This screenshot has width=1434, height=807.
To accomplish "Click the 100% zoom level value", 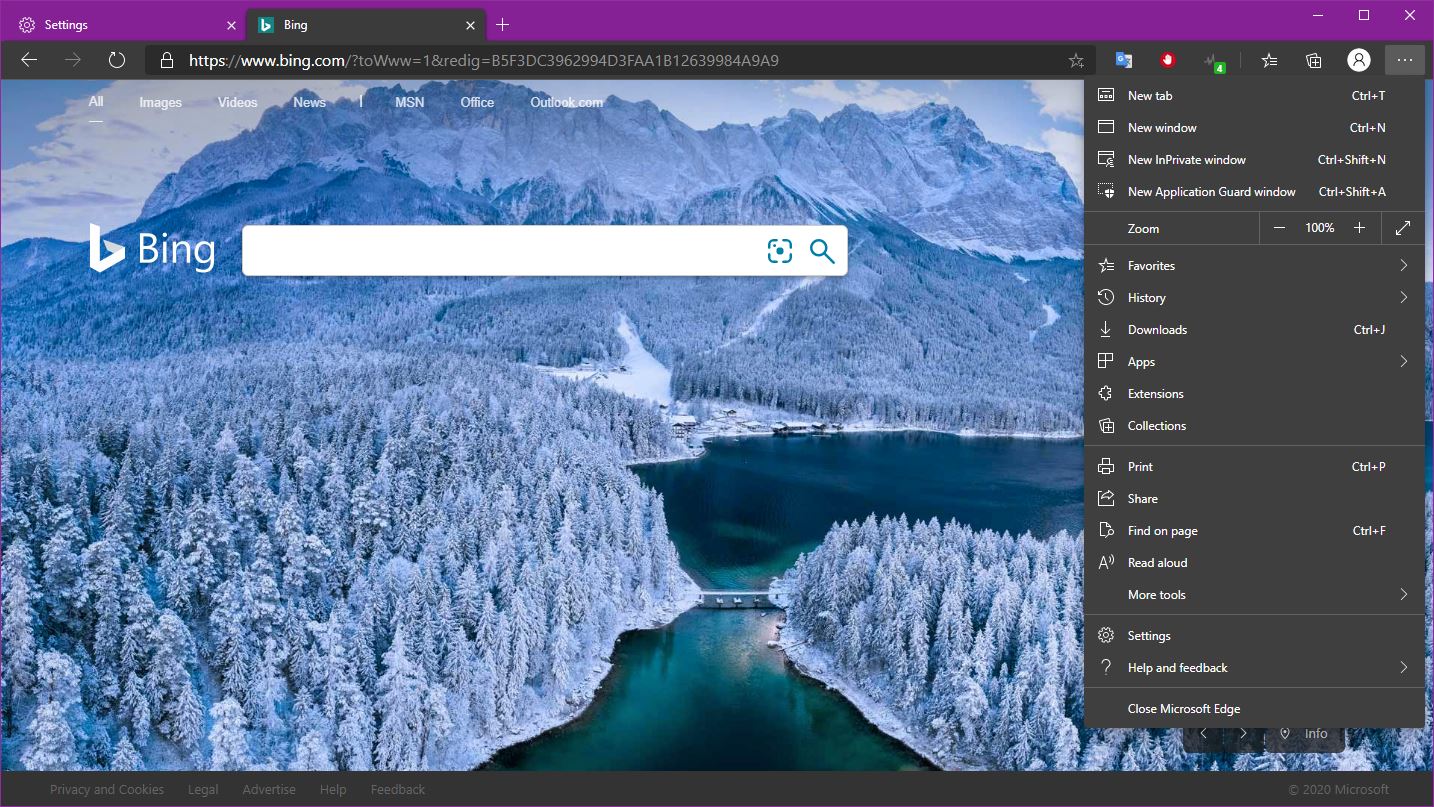I will (1319, 228).
